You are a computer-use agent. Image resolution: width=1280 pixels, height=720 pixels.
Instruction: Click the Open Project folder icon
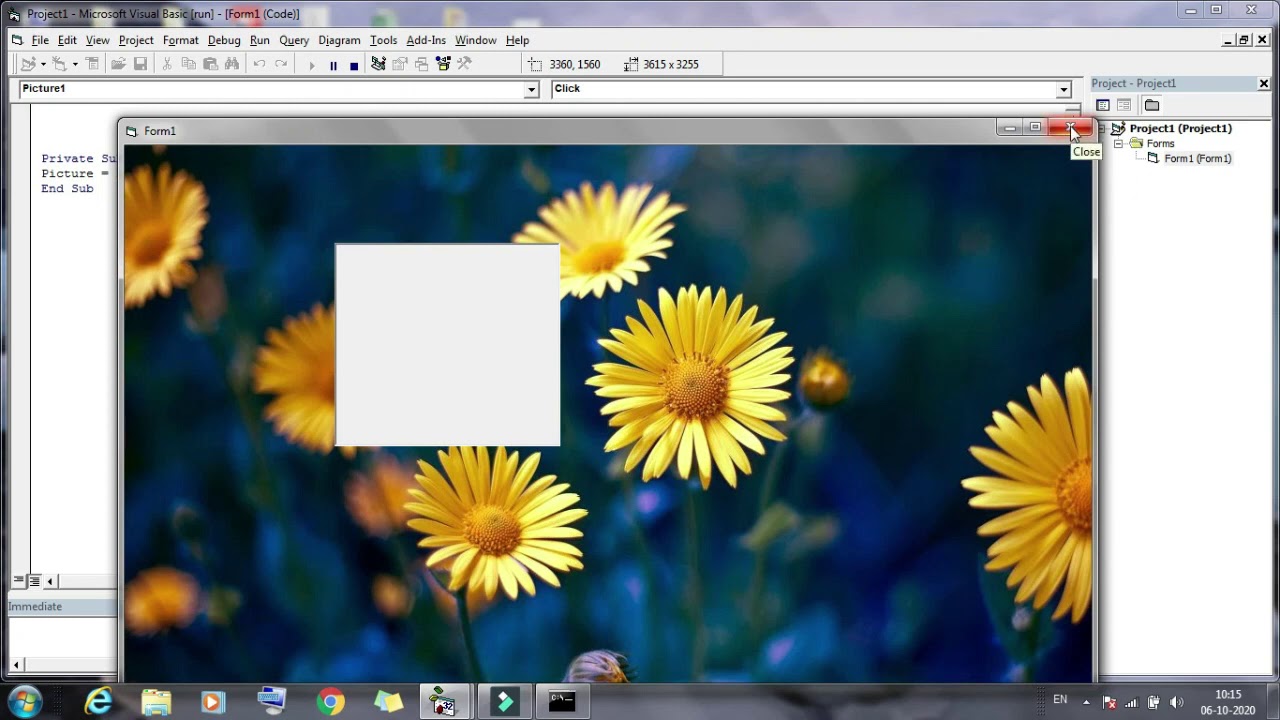coord(118,64)
